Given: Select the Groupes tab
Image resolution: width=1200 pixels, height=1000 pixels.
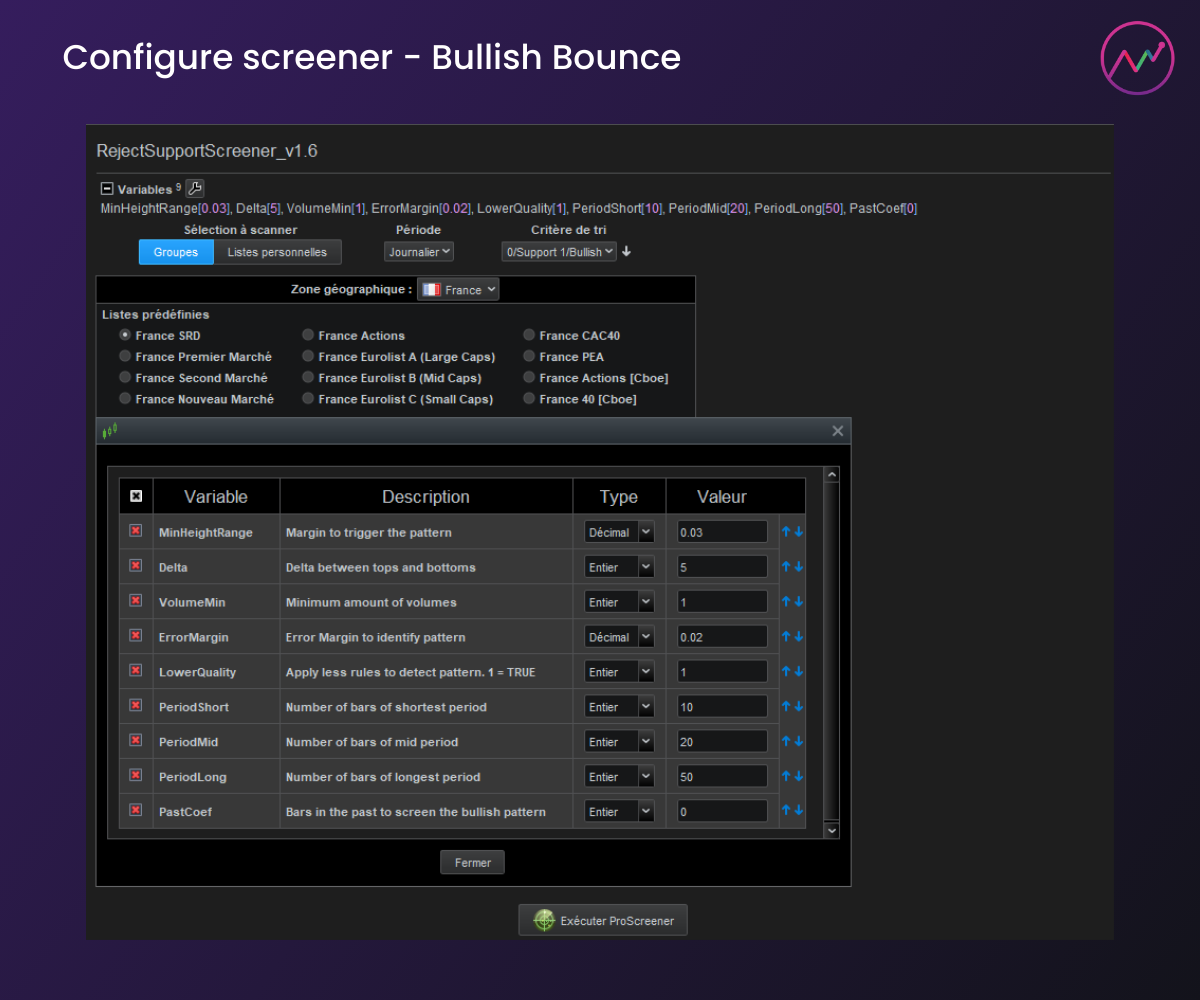Looking at the screenshot, I should [x=176, y=252].
